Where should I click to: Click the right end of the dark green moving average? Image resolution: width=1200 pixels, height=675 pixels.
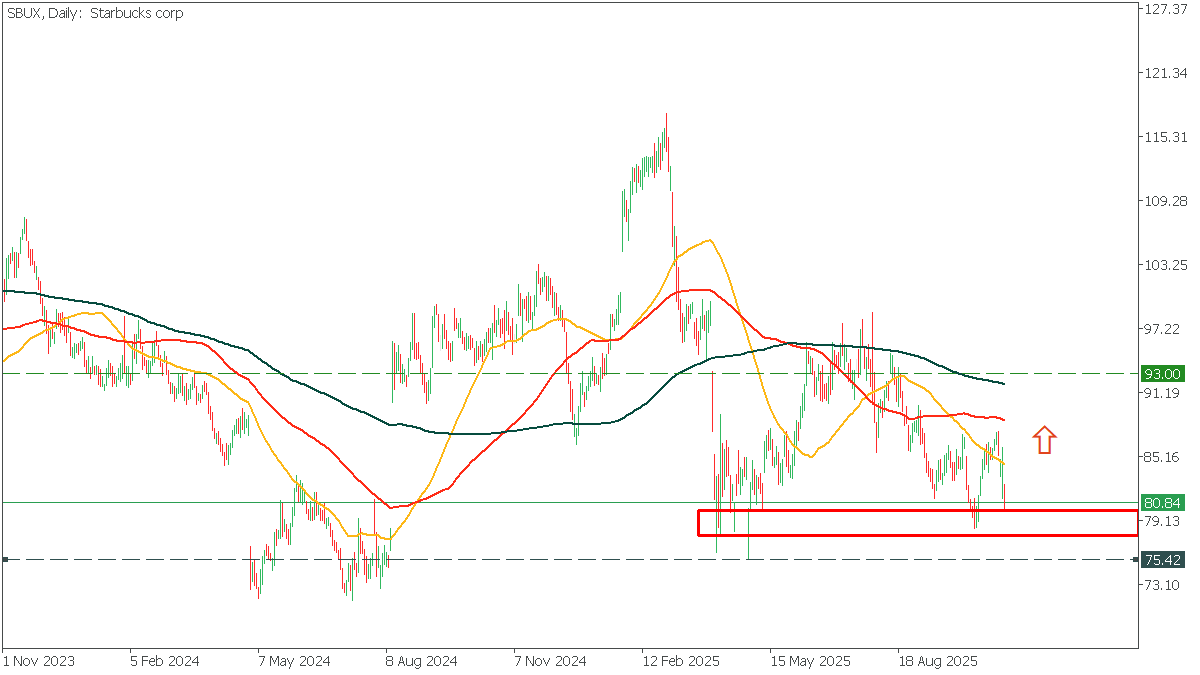[1003, 383]
